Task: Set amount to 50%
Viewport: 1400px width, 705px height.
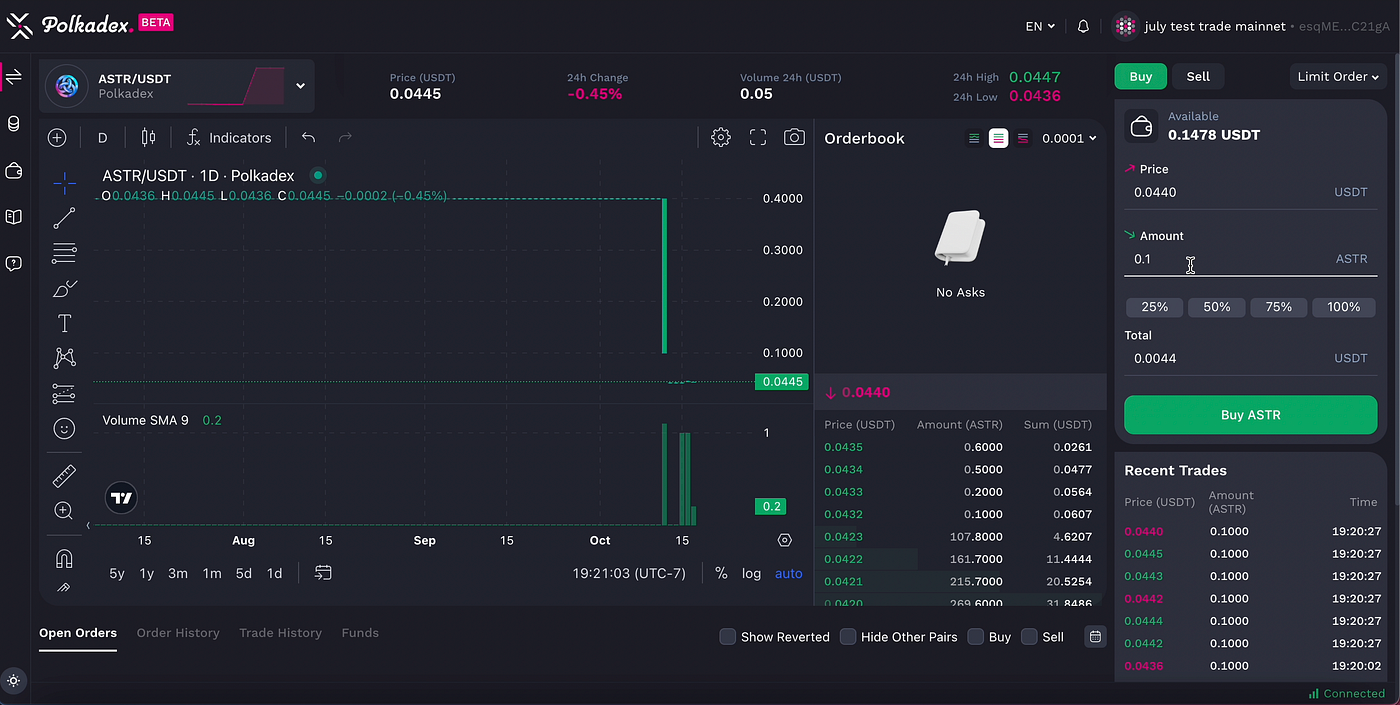Action: [x=1217, y=307]
